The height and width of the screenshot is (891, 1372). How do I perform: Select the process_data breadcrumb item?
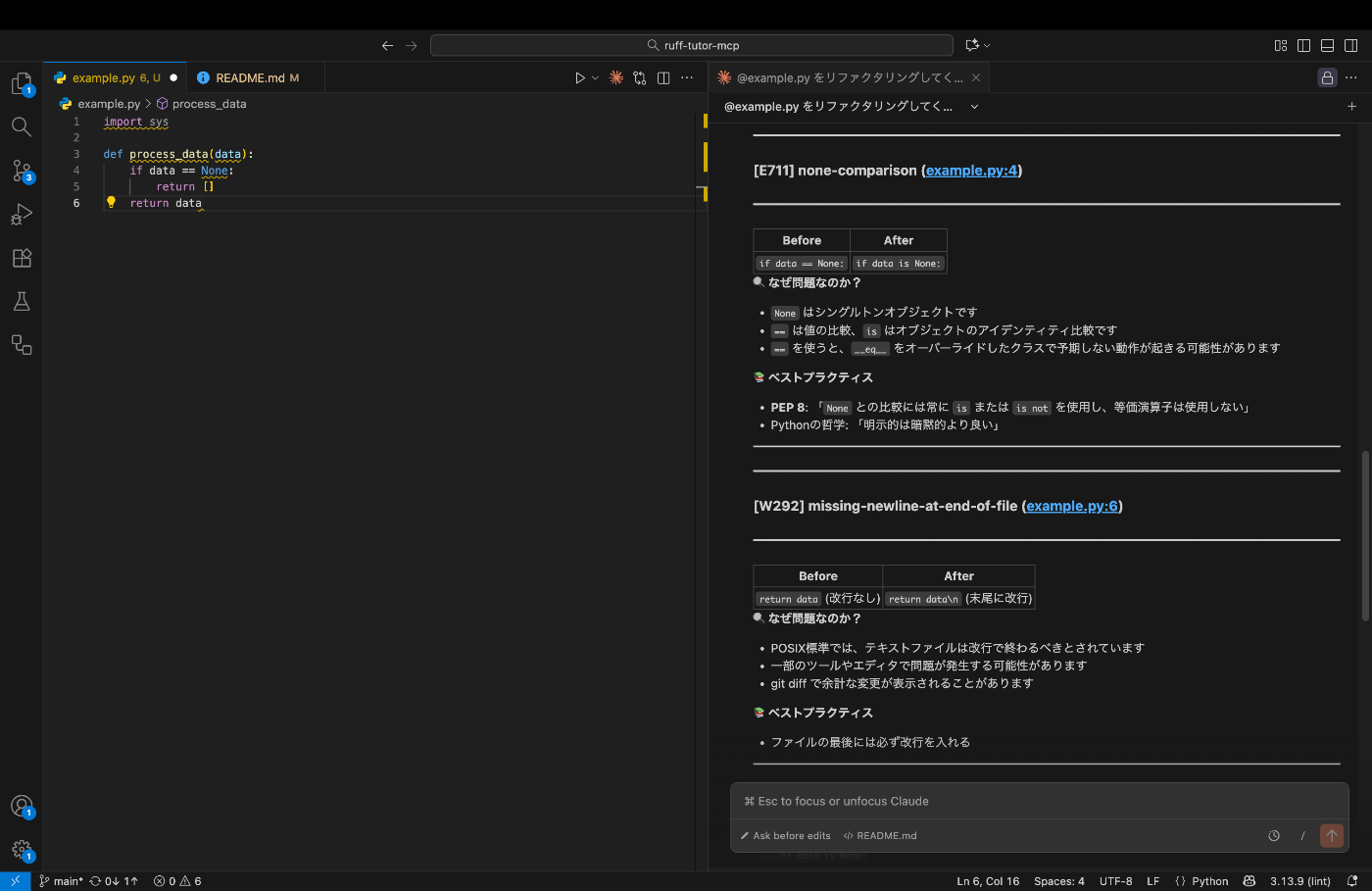pos(208,103)
